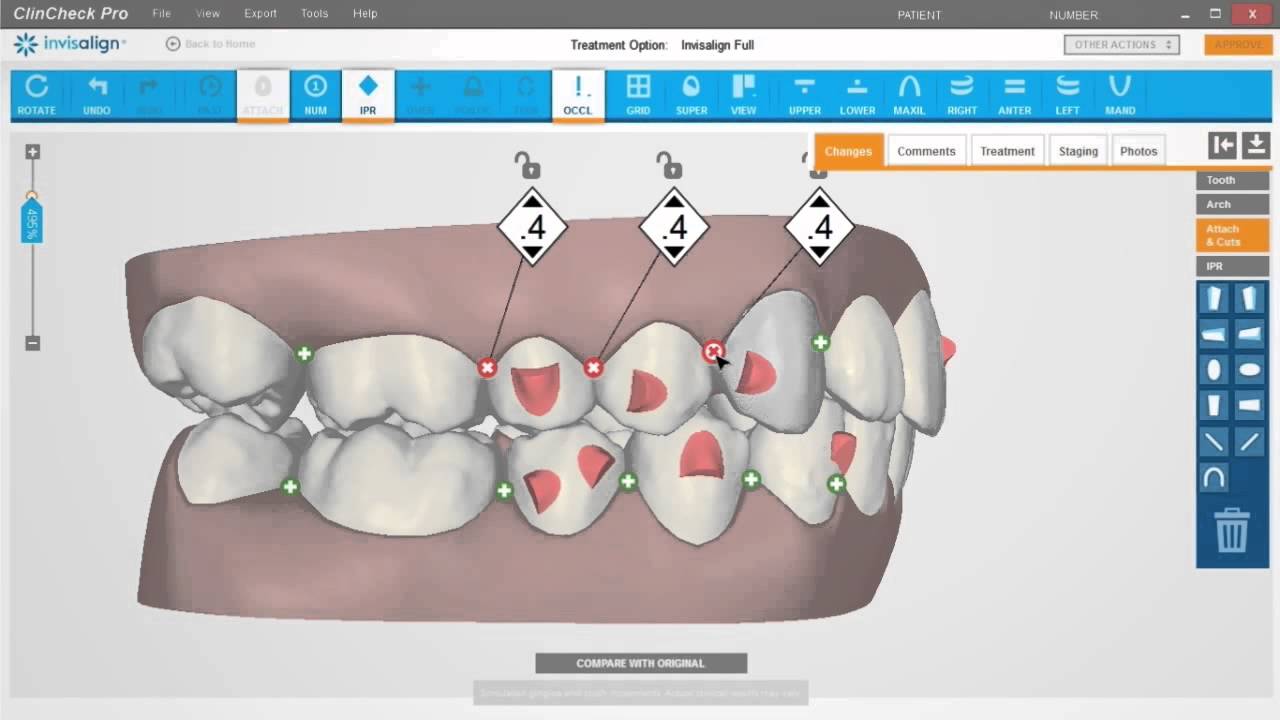The height and width of the screenshot is (720, 1280).
Task: Show the LOWER arch only
Action: coord(857,96)
